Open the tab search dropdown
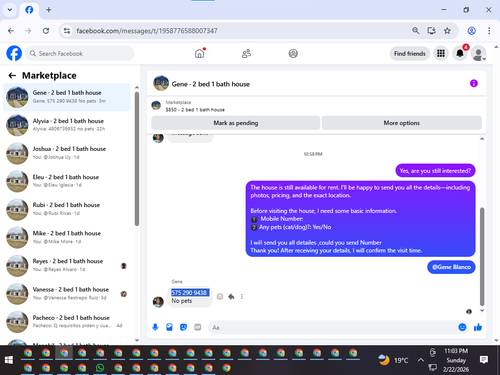Viewport: 500px width, 375px height. click(x=10, y=10)
